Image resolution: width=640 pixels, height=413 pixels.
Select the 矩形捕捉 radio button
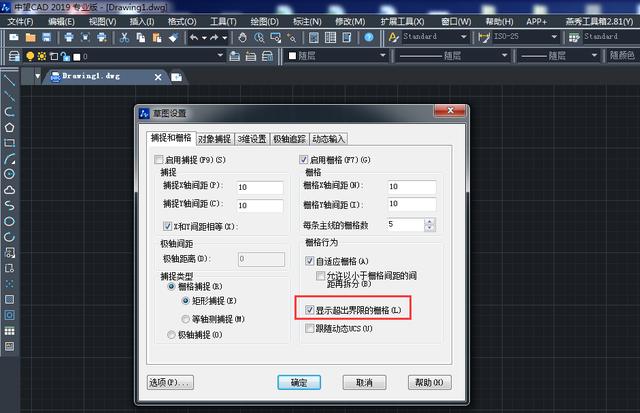(186, 301)
